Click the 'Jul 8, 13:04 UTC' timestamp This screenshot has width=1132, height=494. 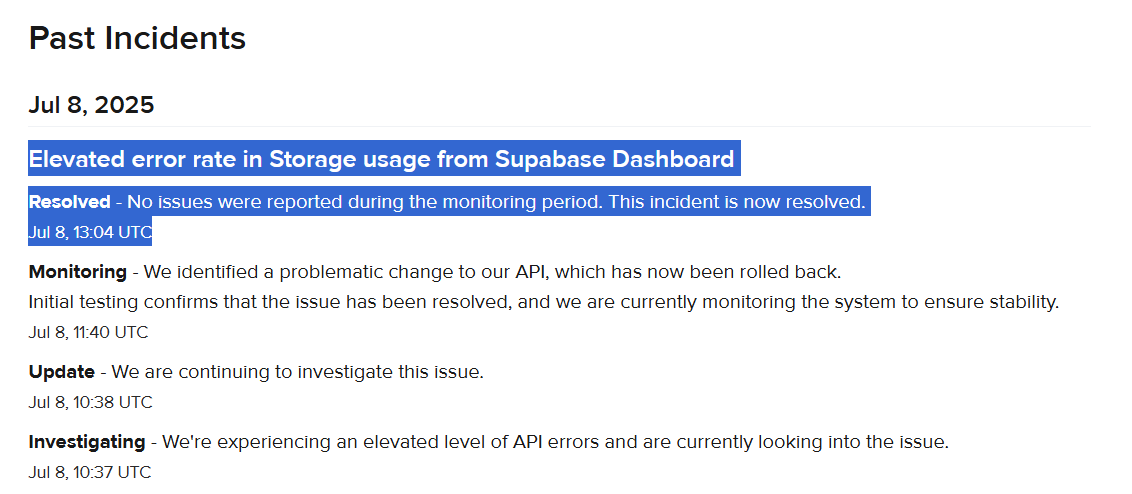90,233
